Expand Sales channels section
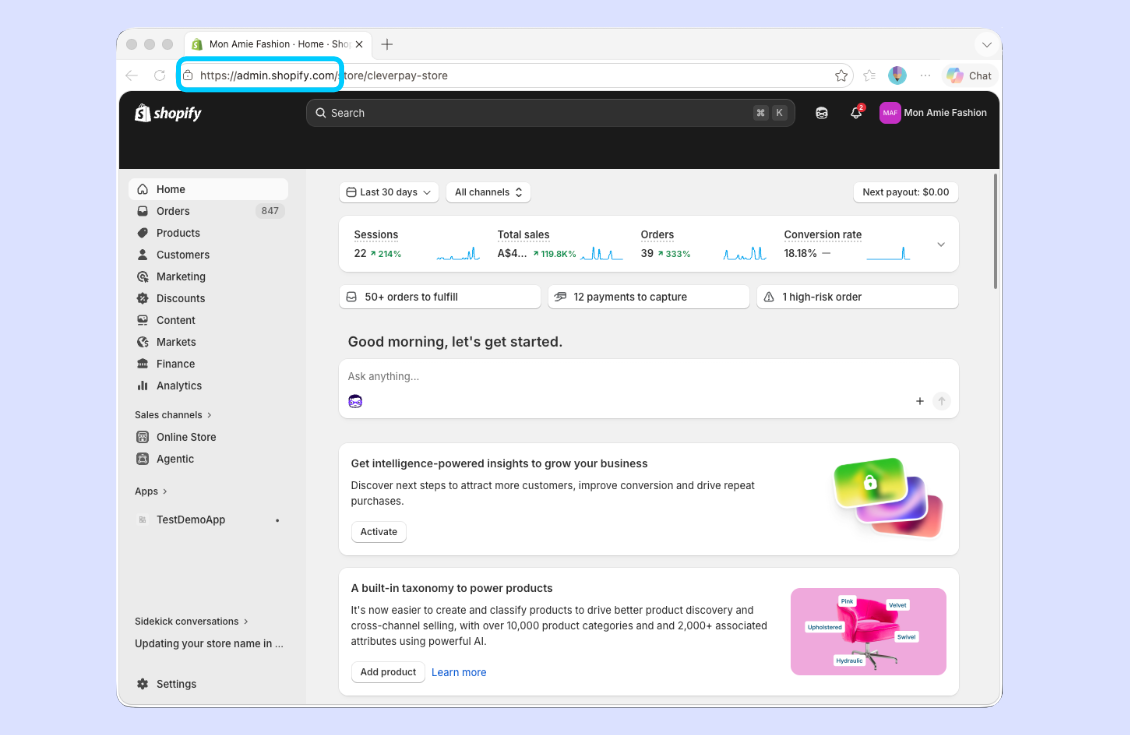Viewport: 1130px width, 735px height. [x=173, y=415]
